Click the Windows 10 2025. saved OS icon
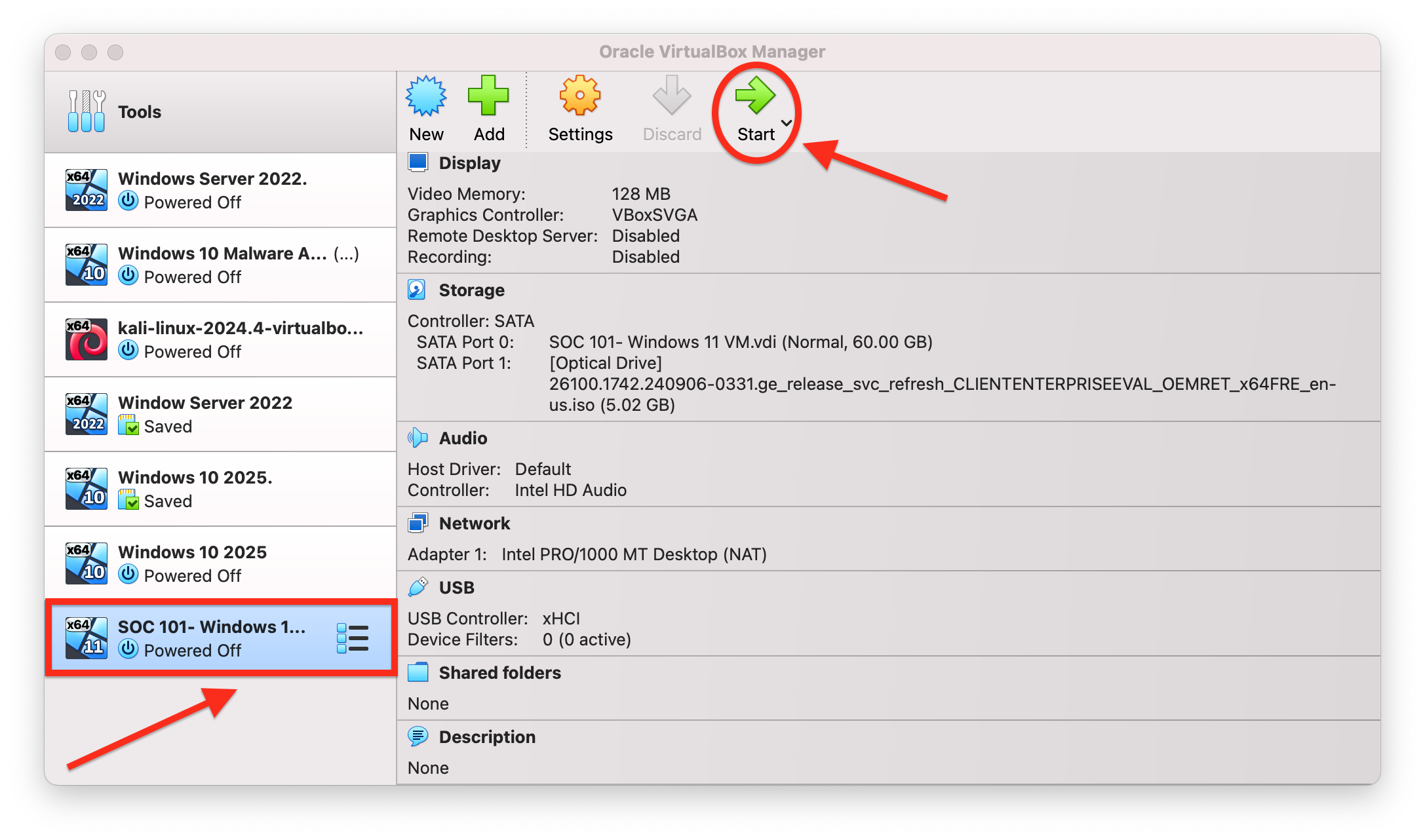1425x840 pixels. click(x=87, y=489)
